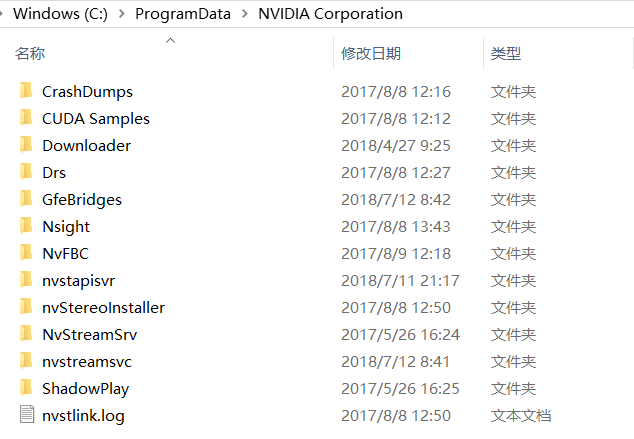
Task: Click the date 2018/7/12 8:41
Action: pyautogui.click(x=395, y=362)
